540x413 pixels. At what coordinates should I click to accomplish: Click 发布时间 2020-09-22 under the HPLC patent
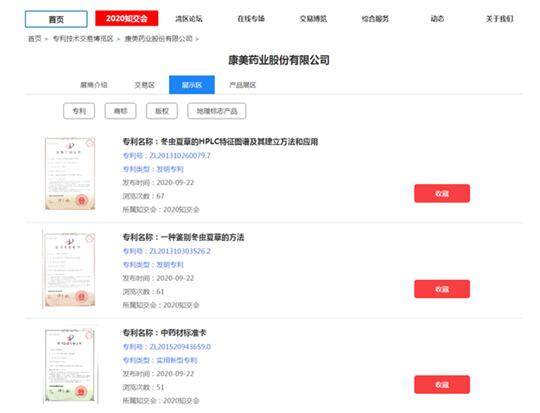coord(158,183)
